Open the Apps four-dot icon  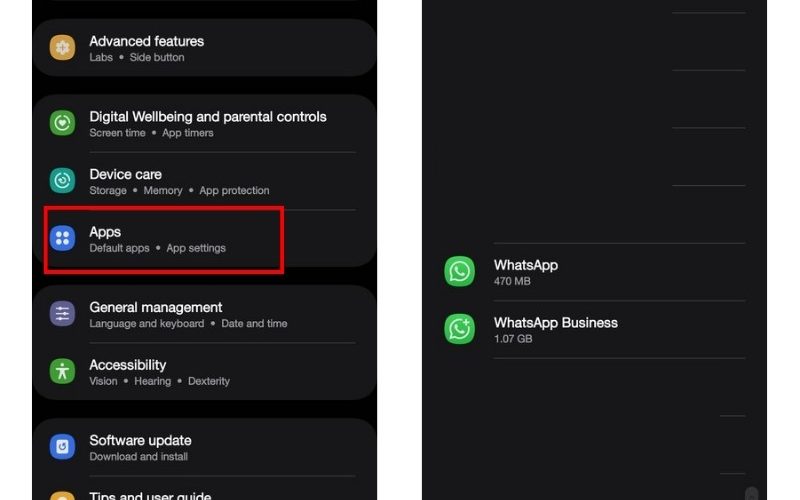click(x=62, y=238)
